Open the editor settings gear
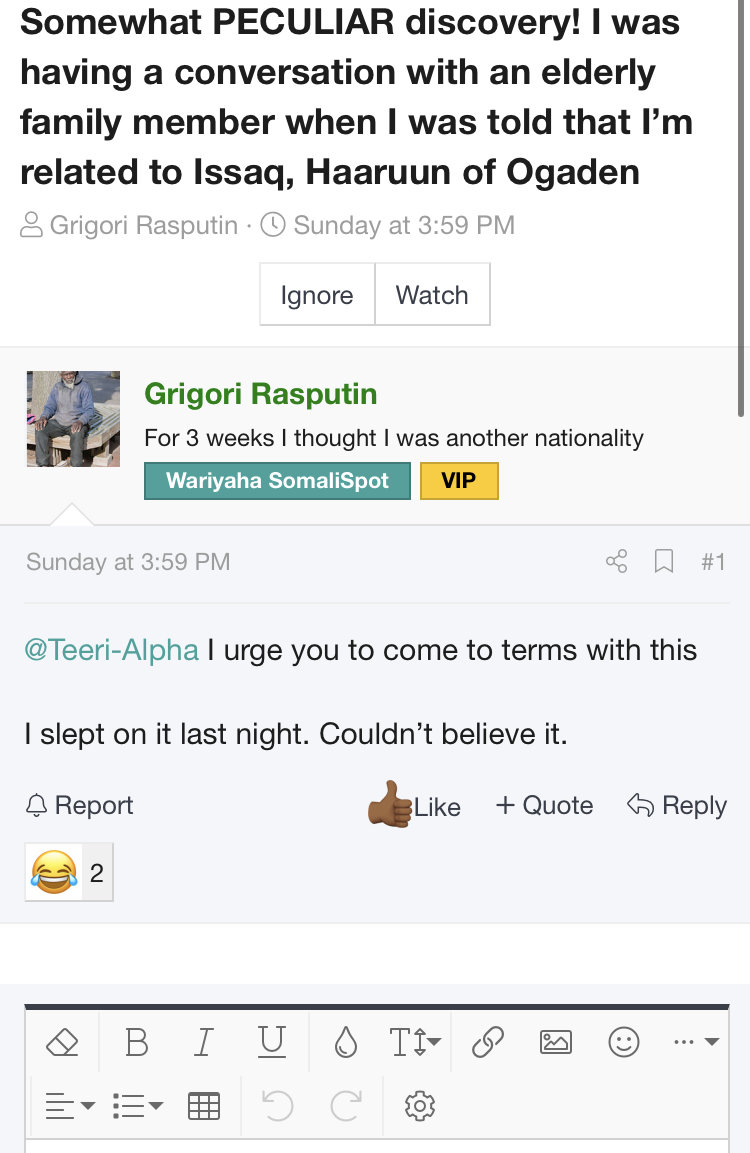The width and height of the screenshot is (750, 1153). (420, 1105)
